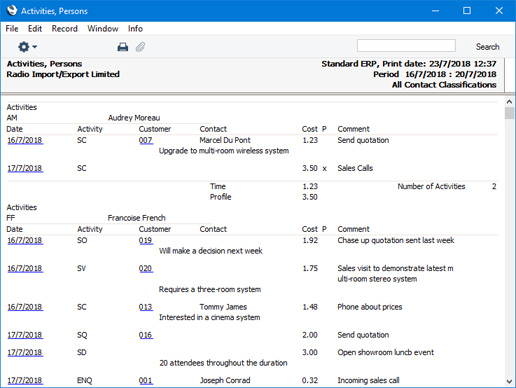The width and height of the screenshot is (516, 388).
Task: Click 'Audrey Moreau' person name
Action: pos(134,118)
